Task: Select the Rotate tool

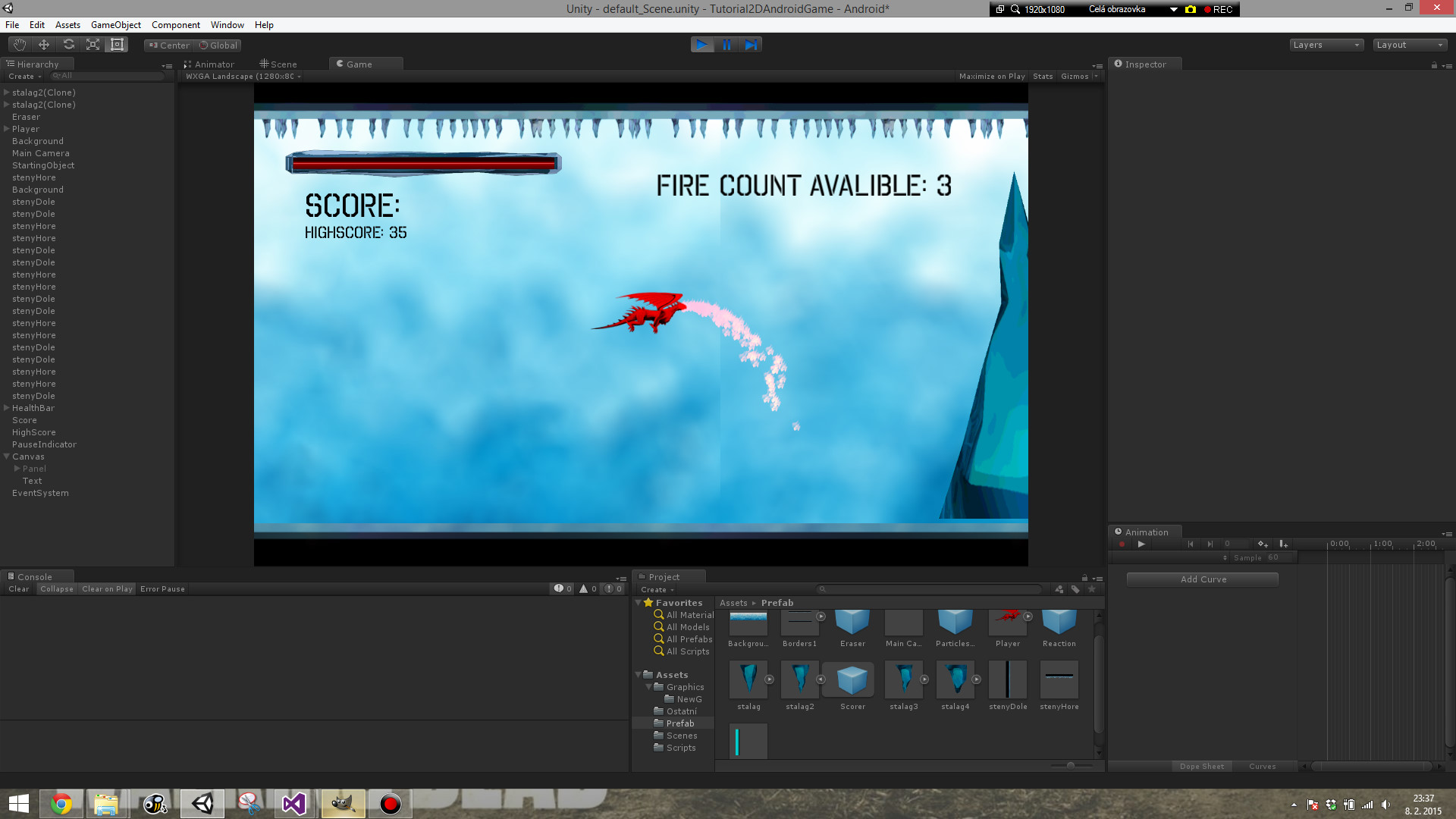Action: (x=67, y=44)
